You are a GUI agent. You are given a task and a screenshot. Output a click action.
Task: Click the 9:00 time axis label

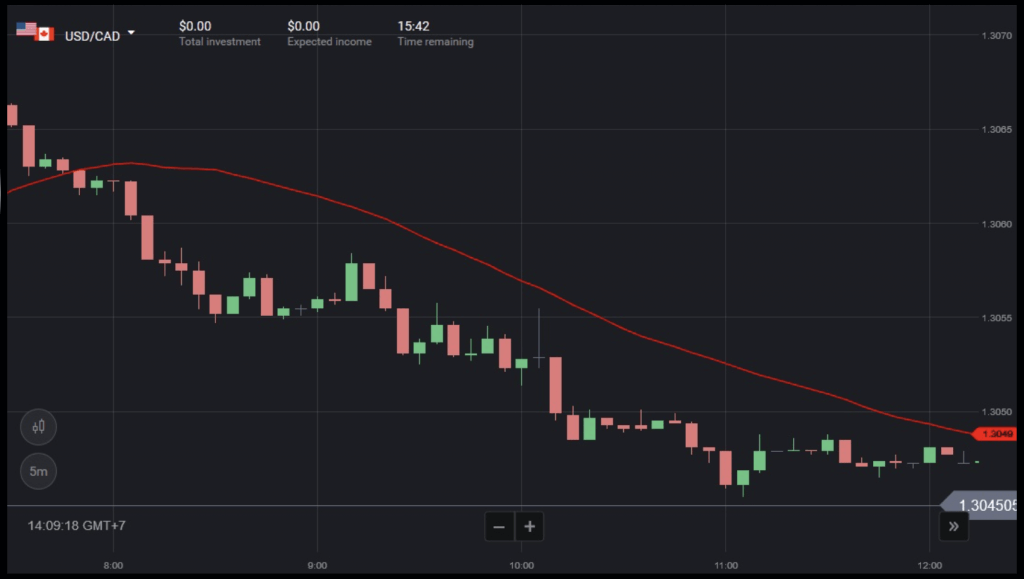317,565
